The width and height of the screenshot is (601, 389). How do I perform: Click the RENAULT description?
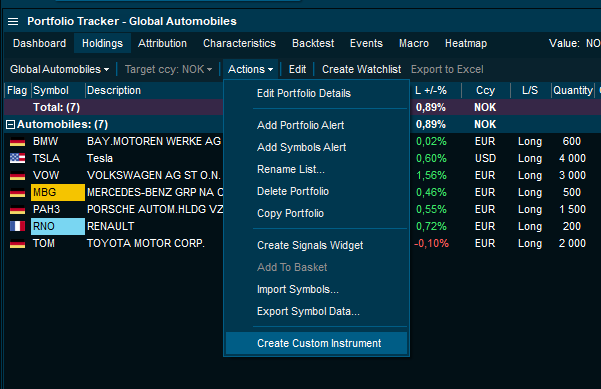coord(111,227)
